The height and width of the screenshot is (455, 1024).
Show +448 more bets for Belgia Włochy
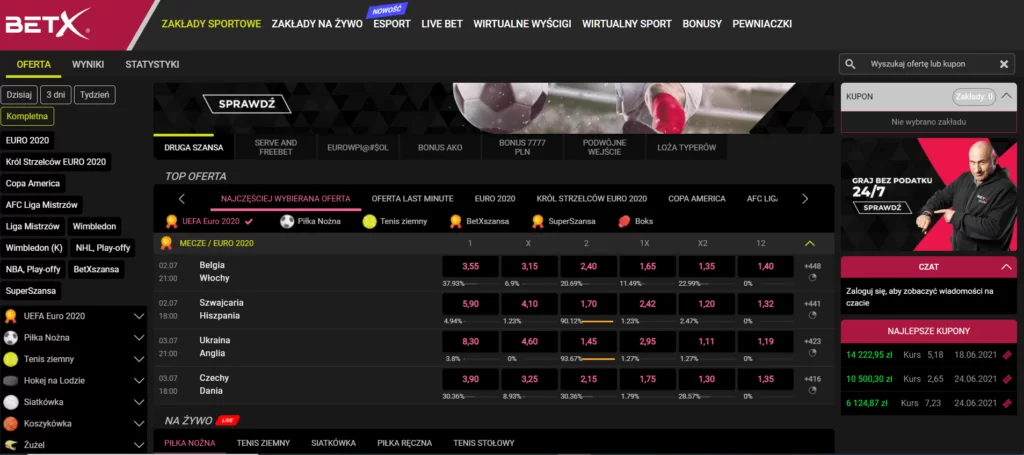[812, 266]
